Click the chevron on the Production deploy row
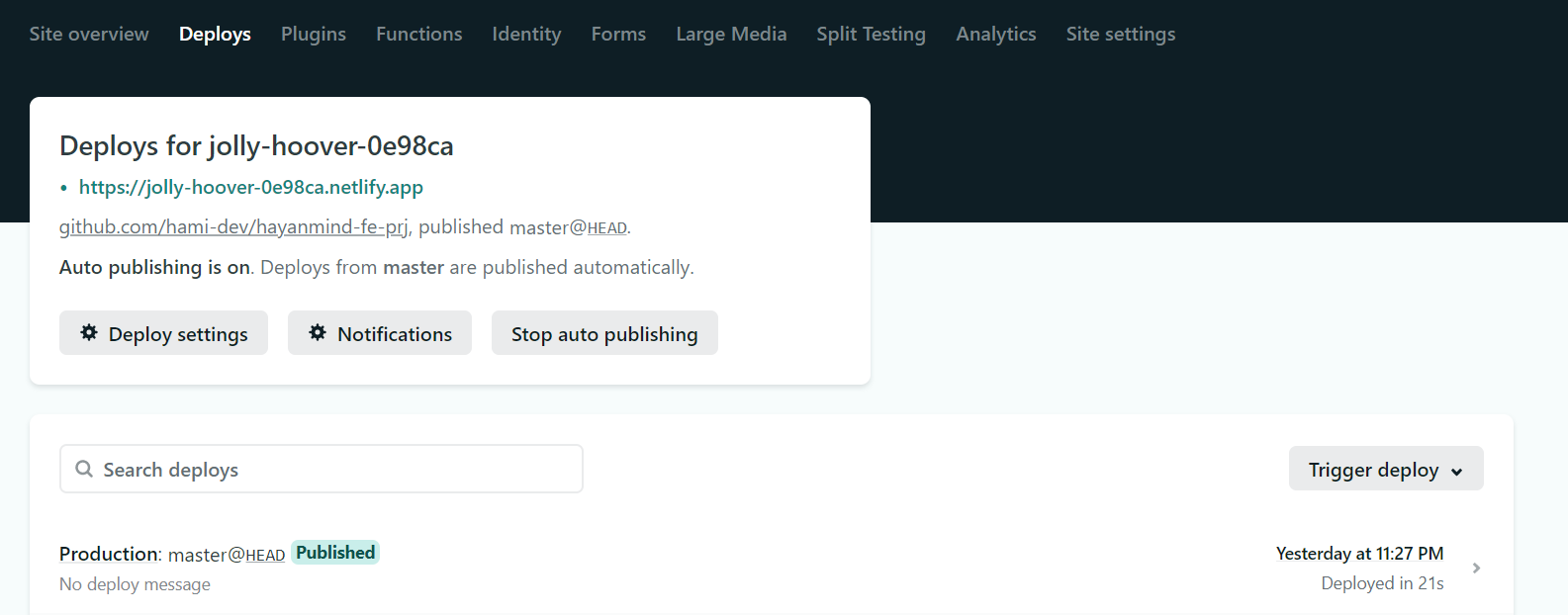This screenshot has width=1568, height=615. pos(1476,569)
